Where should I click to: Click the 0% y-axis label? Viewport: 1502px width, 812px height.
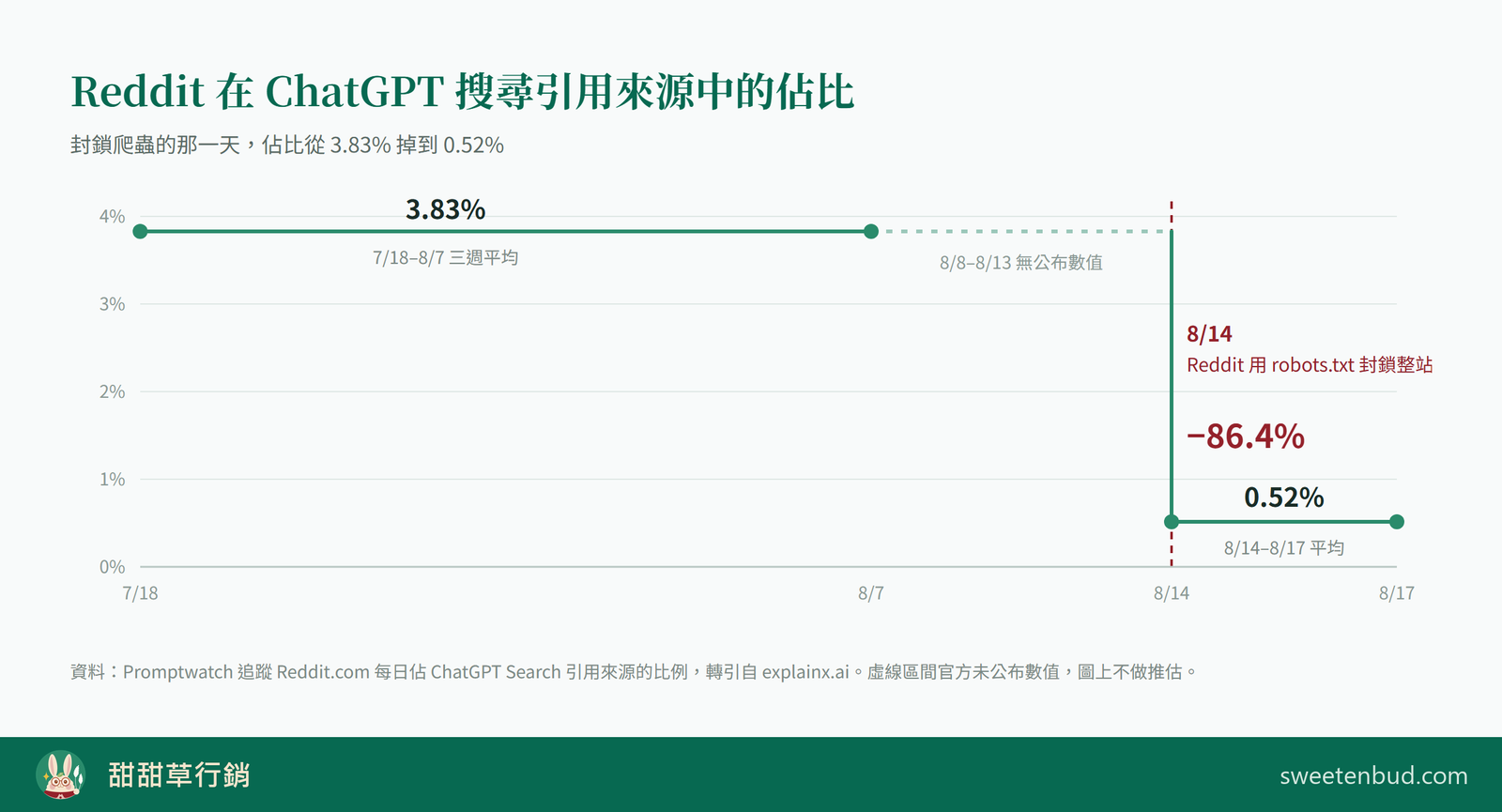[x=113, y=567]
